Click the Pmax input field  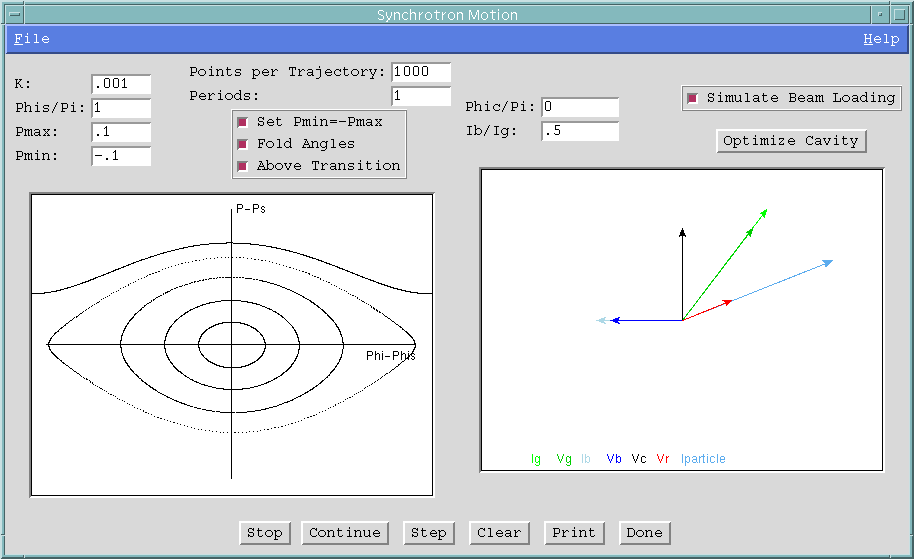click(x=121, y=132)
